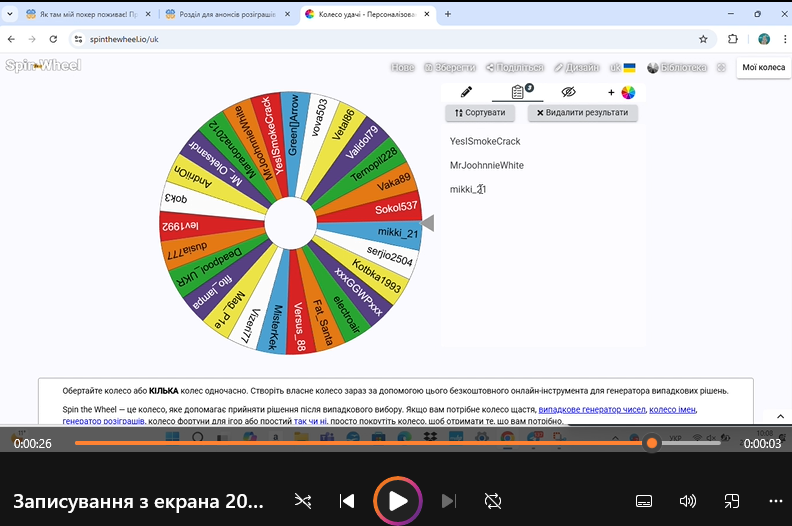Click the video seek bar handle
792x526 pixels.
[x=652, y=443]
